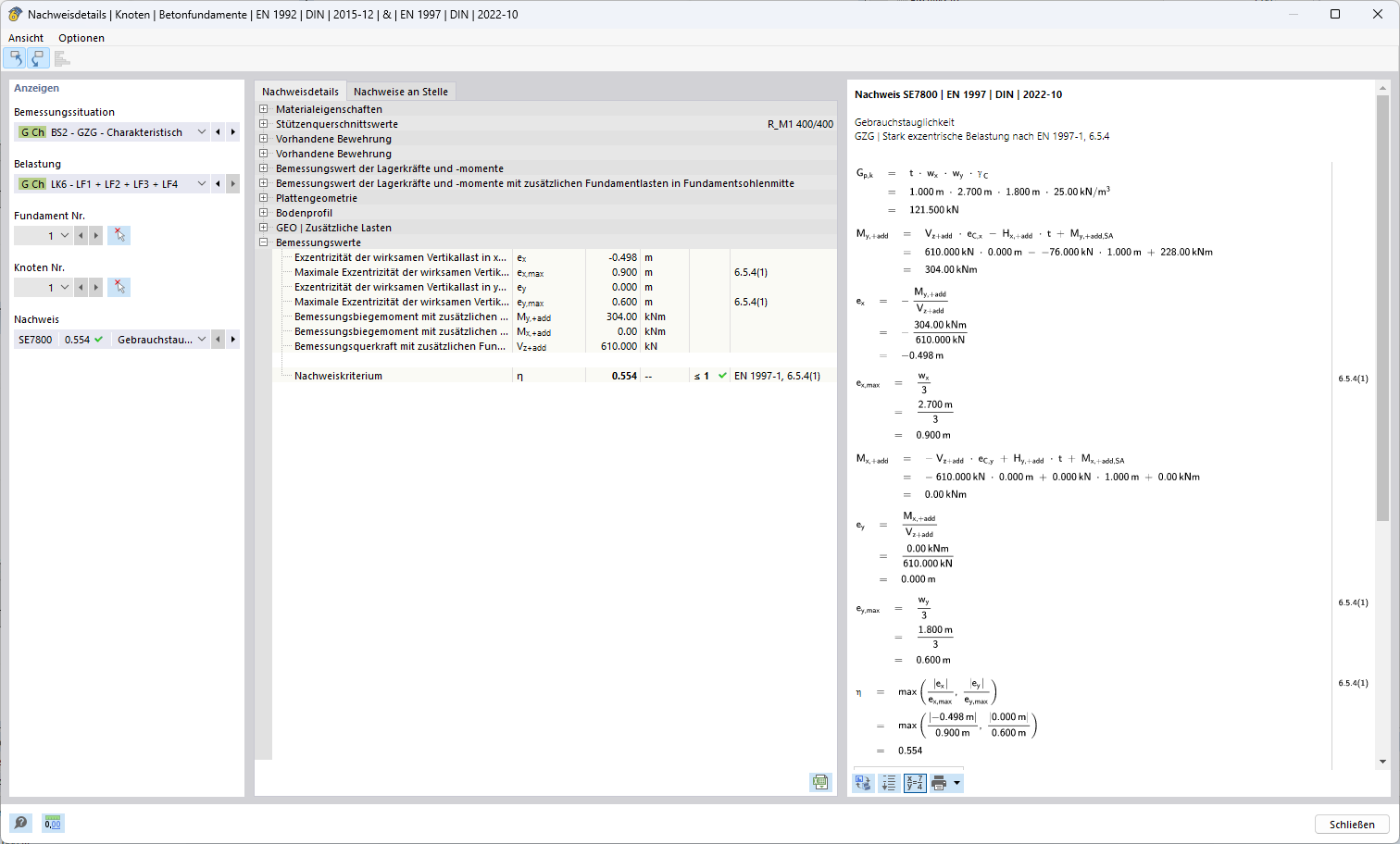Toggle the first toolbar sync-selection button
This screenshot has width=1400, height=844.
(x=15, y=58)
